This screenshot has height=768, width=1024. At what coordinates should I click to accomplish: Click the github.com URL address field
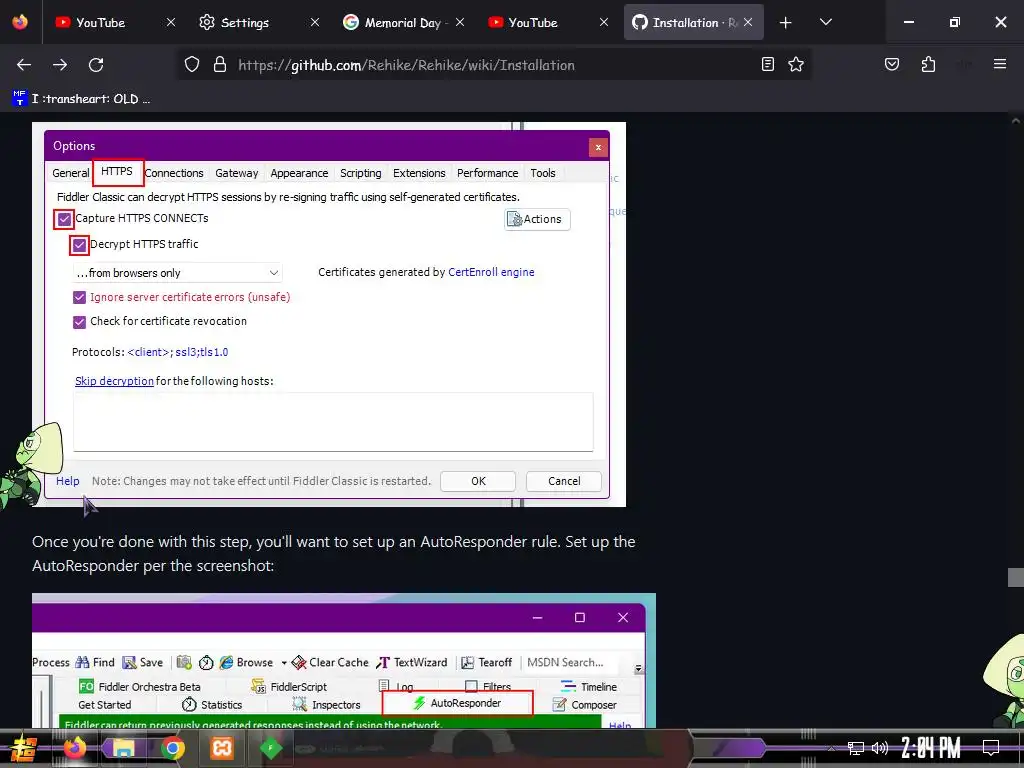pyautogui.click(x=406, y=65)
